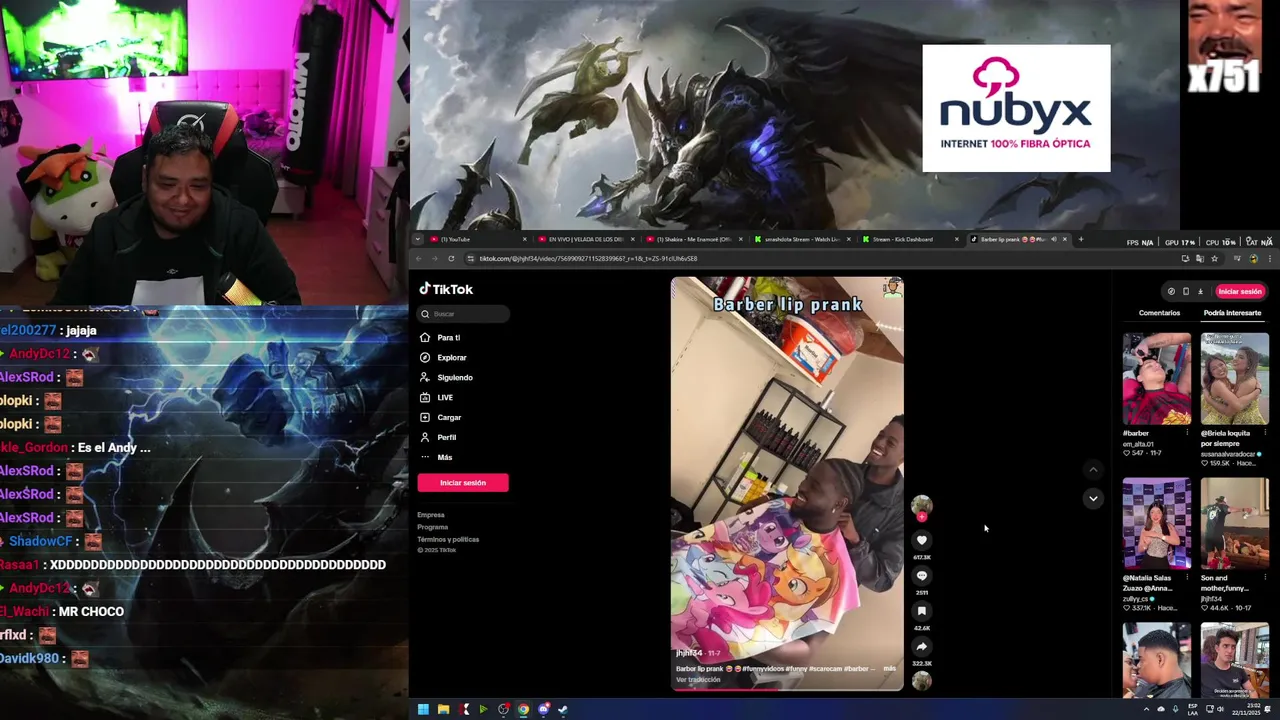This screenshot has width=1280, height=720.
Task: Click the translate page icon in address bar
Action: click(1200, 259)
